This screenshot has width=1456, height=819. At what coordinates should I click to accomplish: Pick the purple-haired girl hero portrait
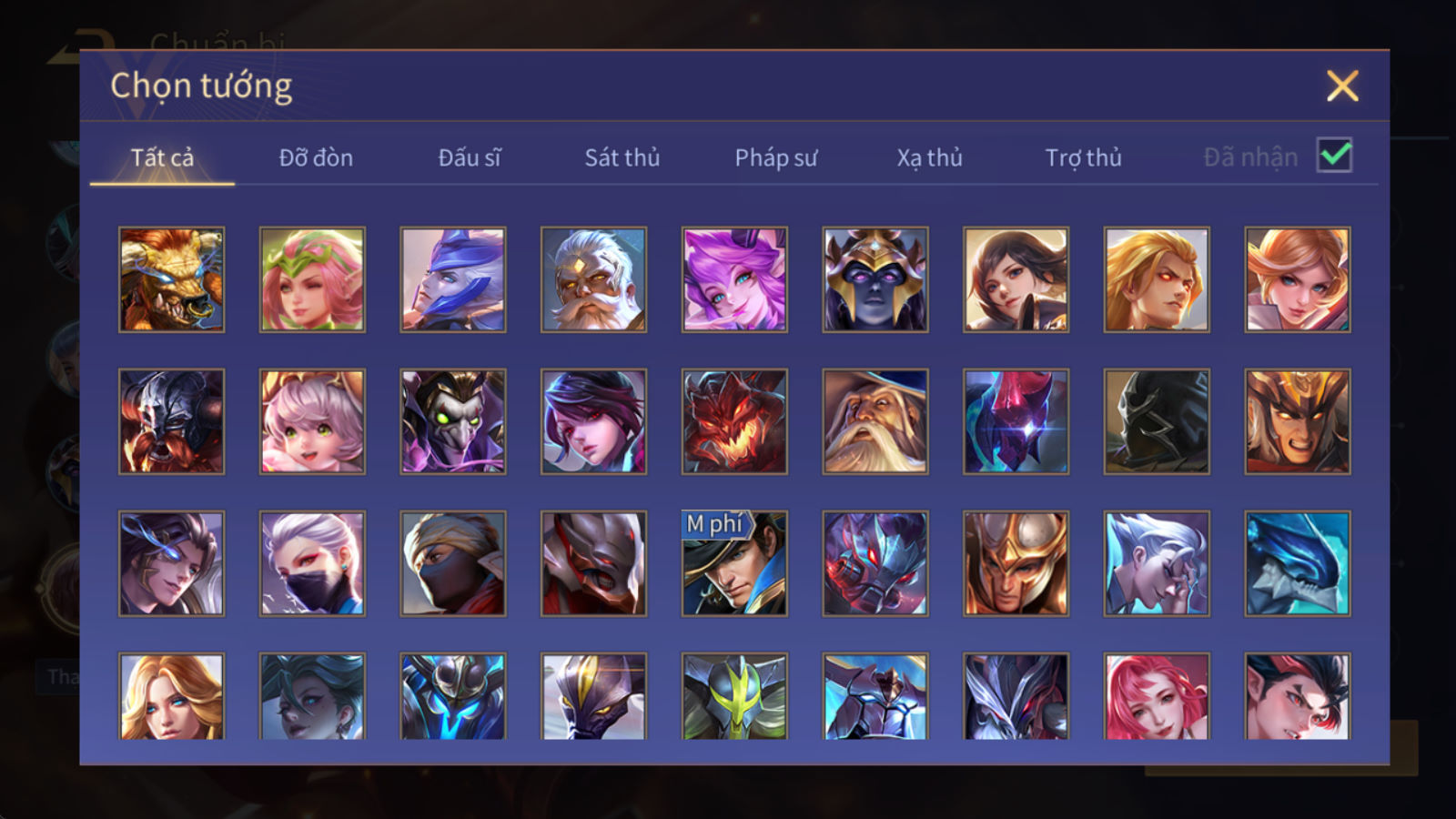pyautogui.click(x=734, y=279)
